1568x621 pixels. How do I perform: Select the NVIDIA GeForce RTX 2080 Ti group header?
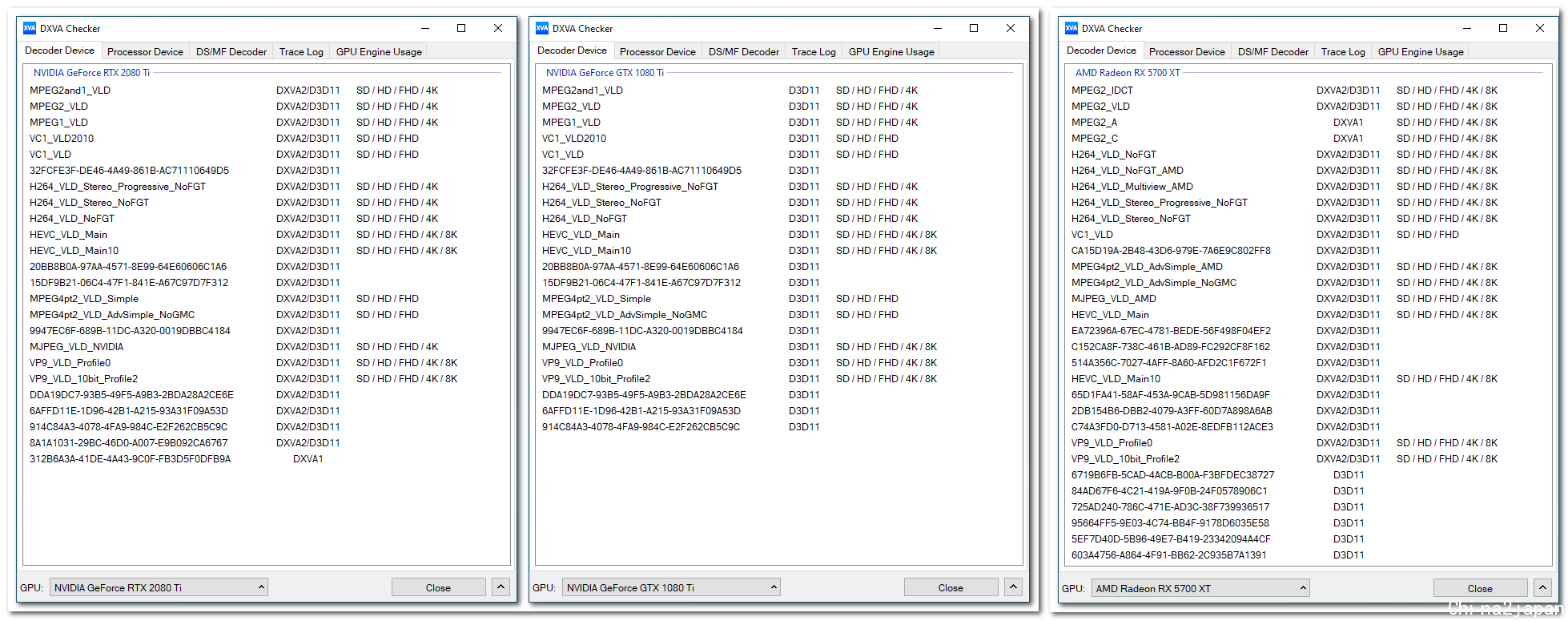[91, 73]
